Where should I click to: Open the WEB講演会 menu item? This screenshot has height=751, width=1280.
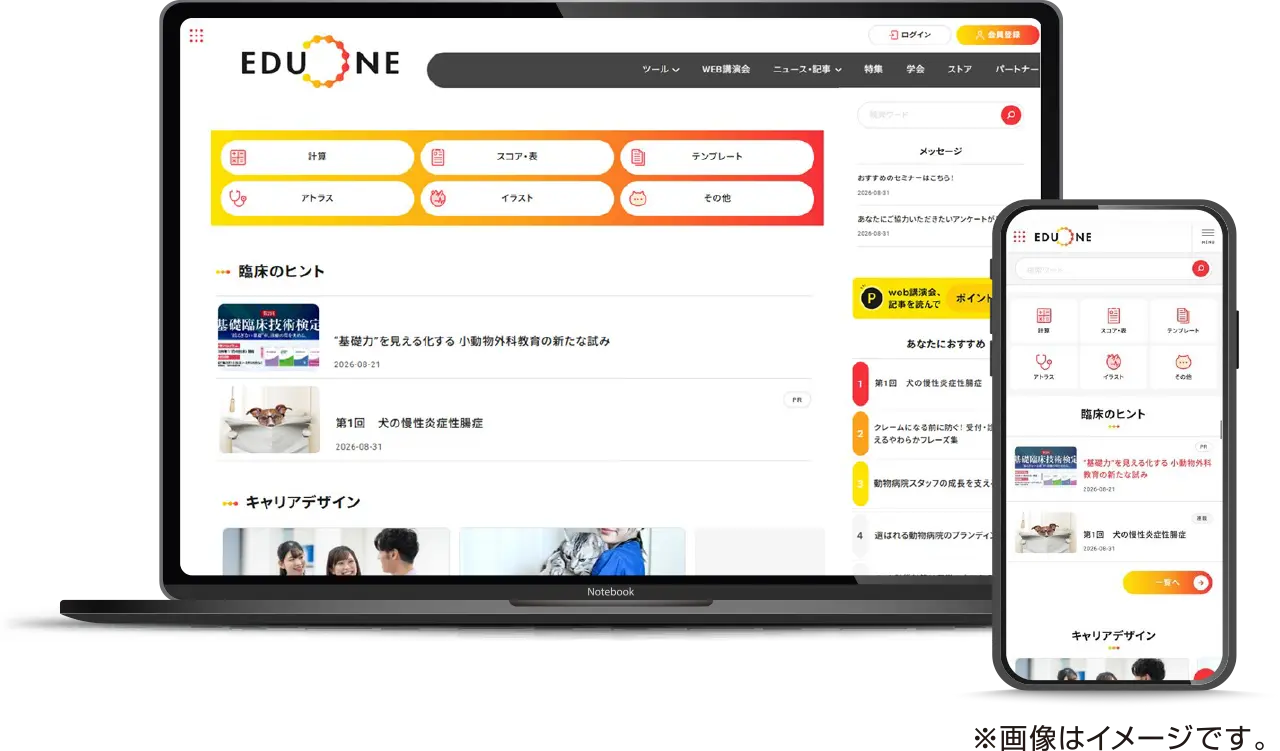pos(726,69)
